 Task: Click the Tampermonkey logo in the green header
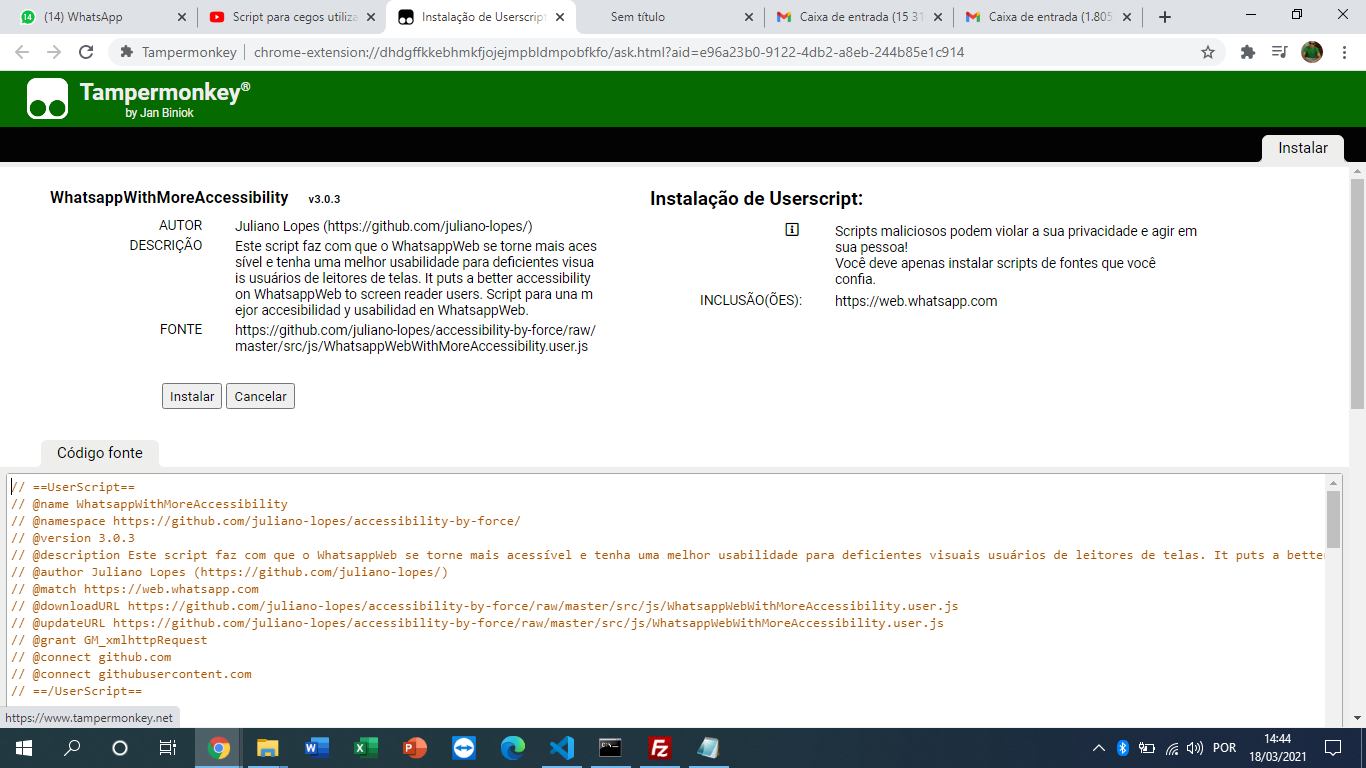(x=48, y=99)
